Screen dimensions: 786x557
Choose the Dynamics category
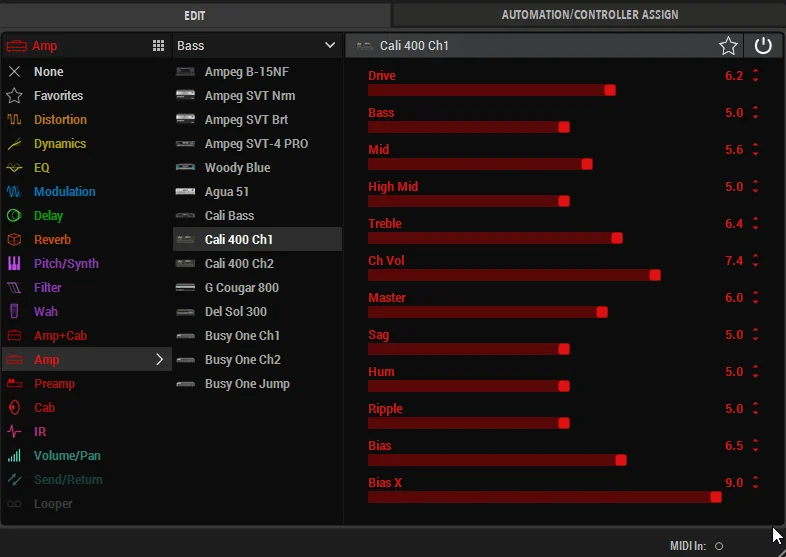(x=87, y=144)
